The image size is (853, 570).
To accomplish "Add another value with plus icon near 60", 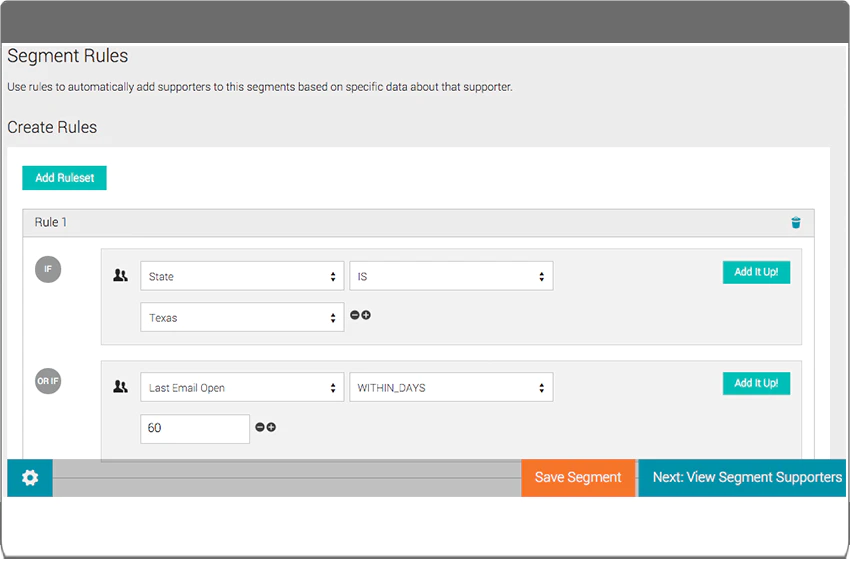I will [x=271, y=428].
